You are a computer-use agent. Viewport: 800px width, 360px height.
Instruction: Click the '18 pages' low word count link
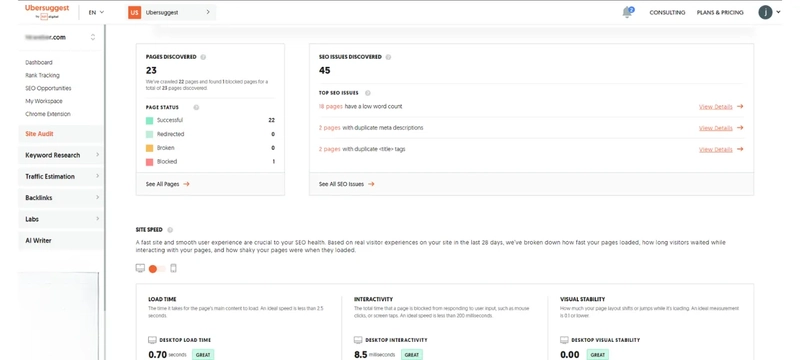click(x=331, y=107)
